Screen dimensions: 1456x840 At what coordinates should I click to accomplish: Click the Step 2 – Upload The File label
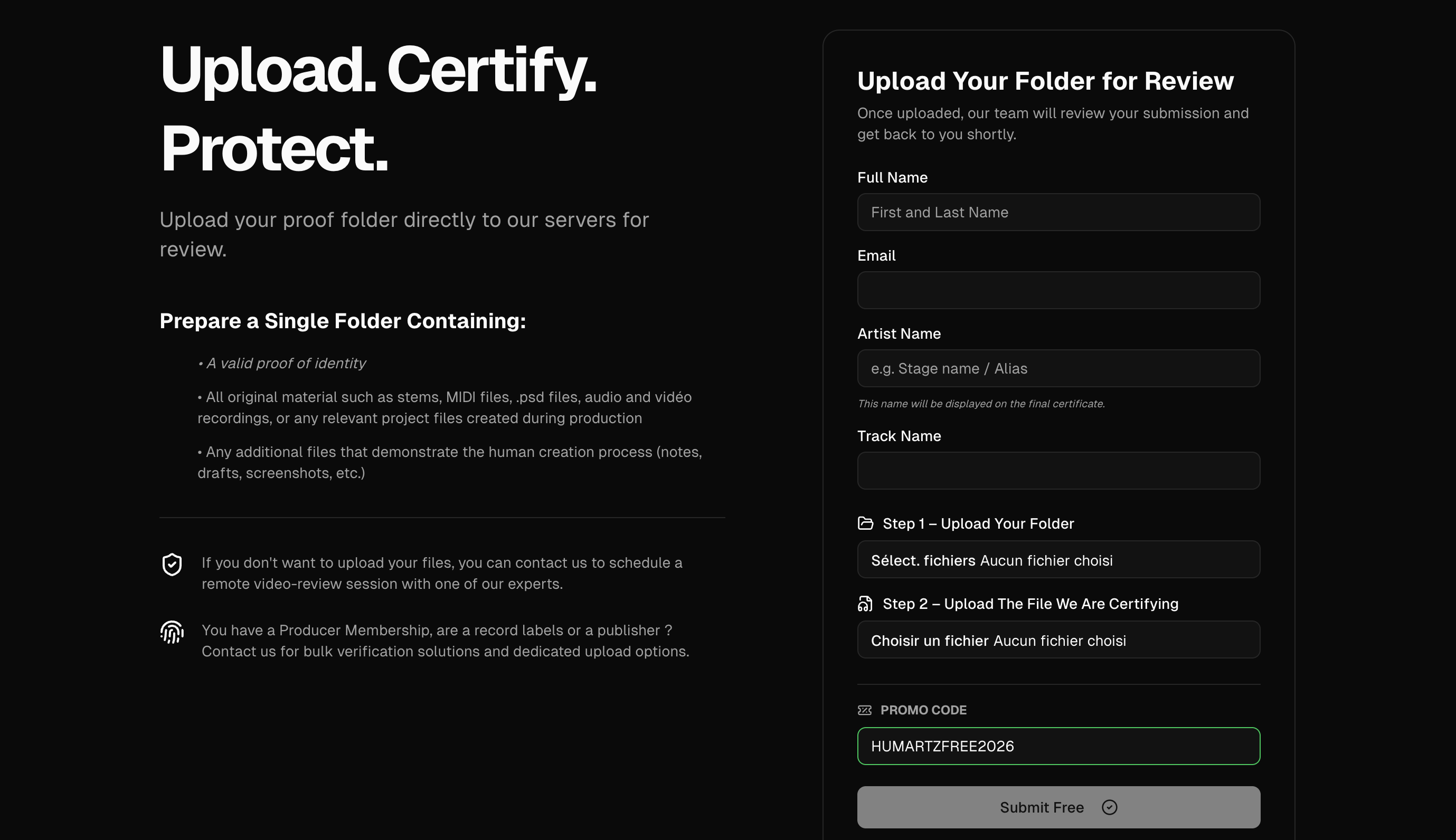(1030, 604)
